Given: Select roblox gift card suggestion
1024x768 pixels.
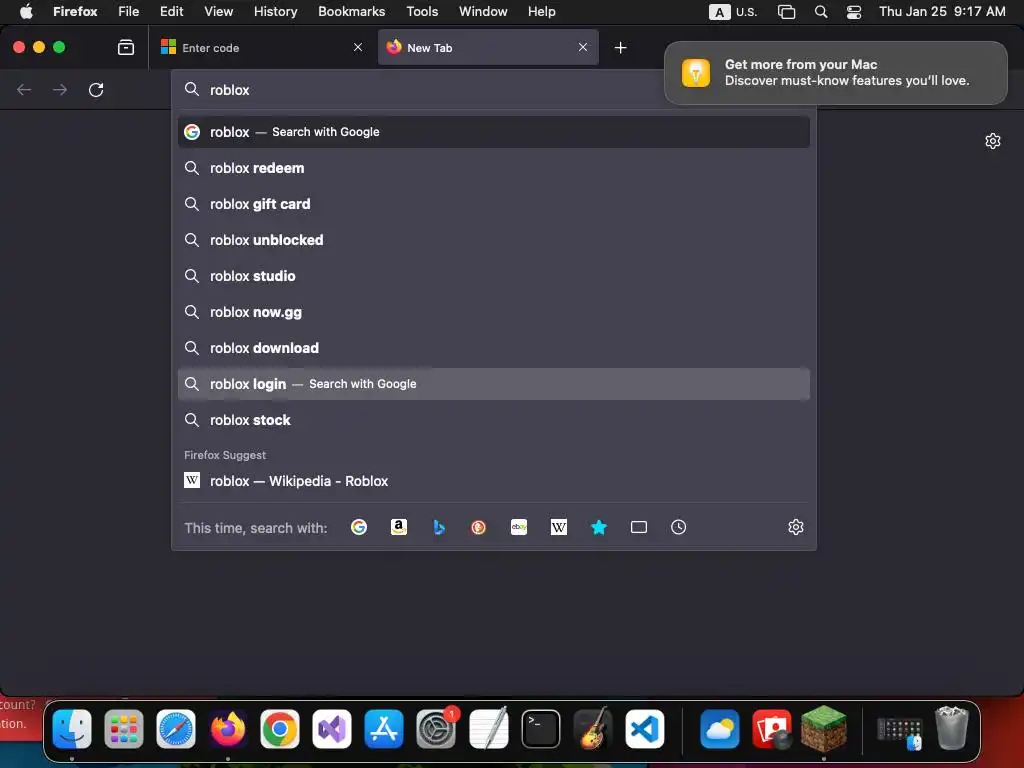Looking at the screenshot, I should tap(494, 204).
